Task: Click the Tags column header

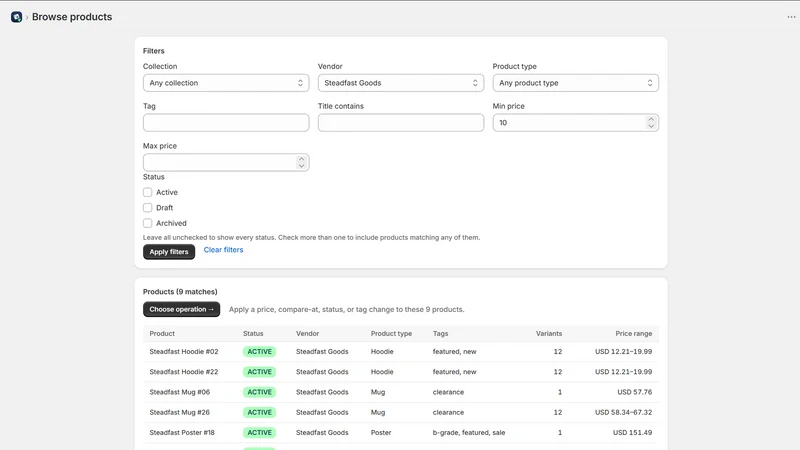Action: [440, 333]
